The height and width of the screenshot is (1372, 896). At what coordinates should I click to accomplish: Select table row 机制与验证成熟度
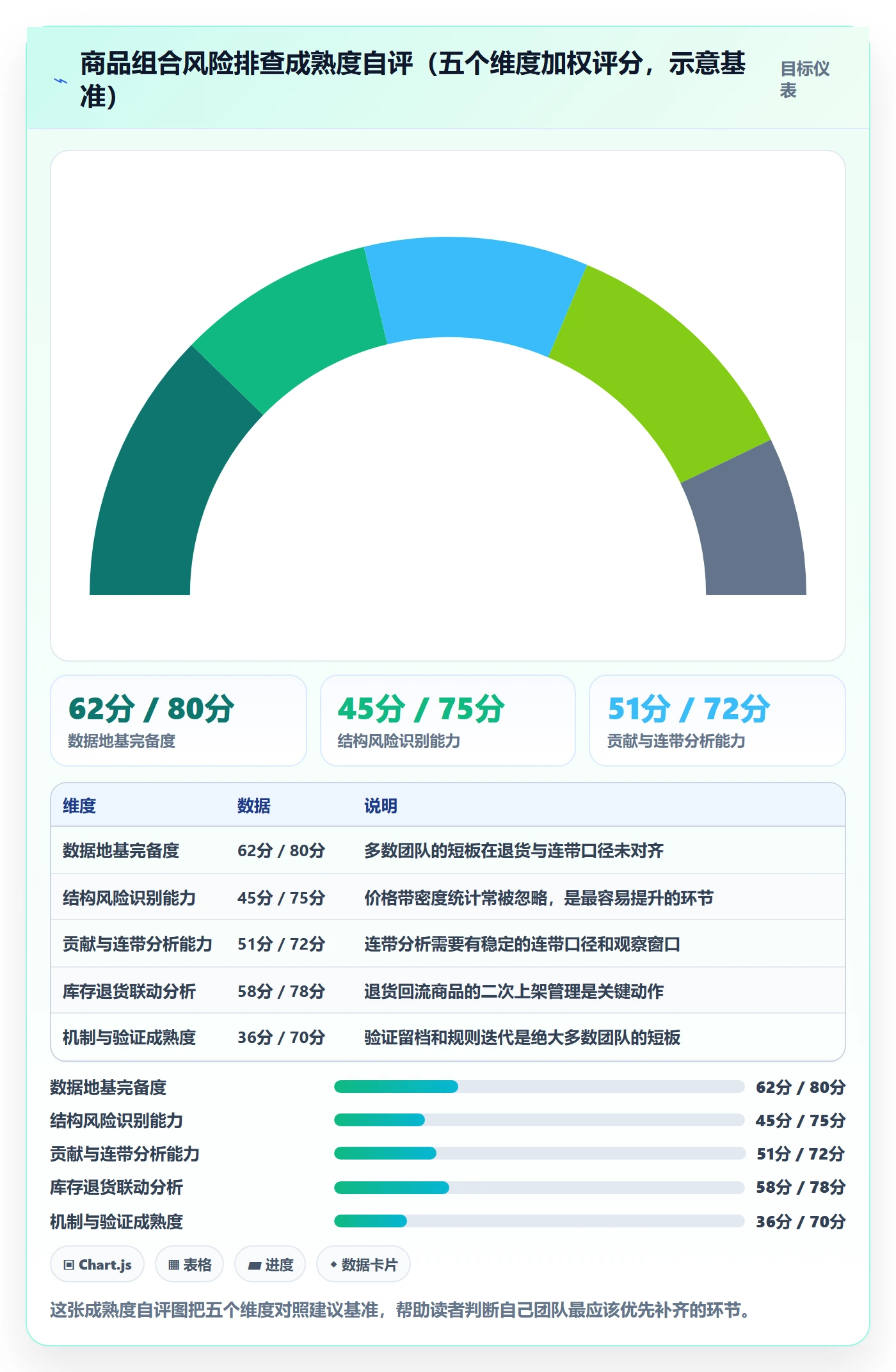(448, 1037)
